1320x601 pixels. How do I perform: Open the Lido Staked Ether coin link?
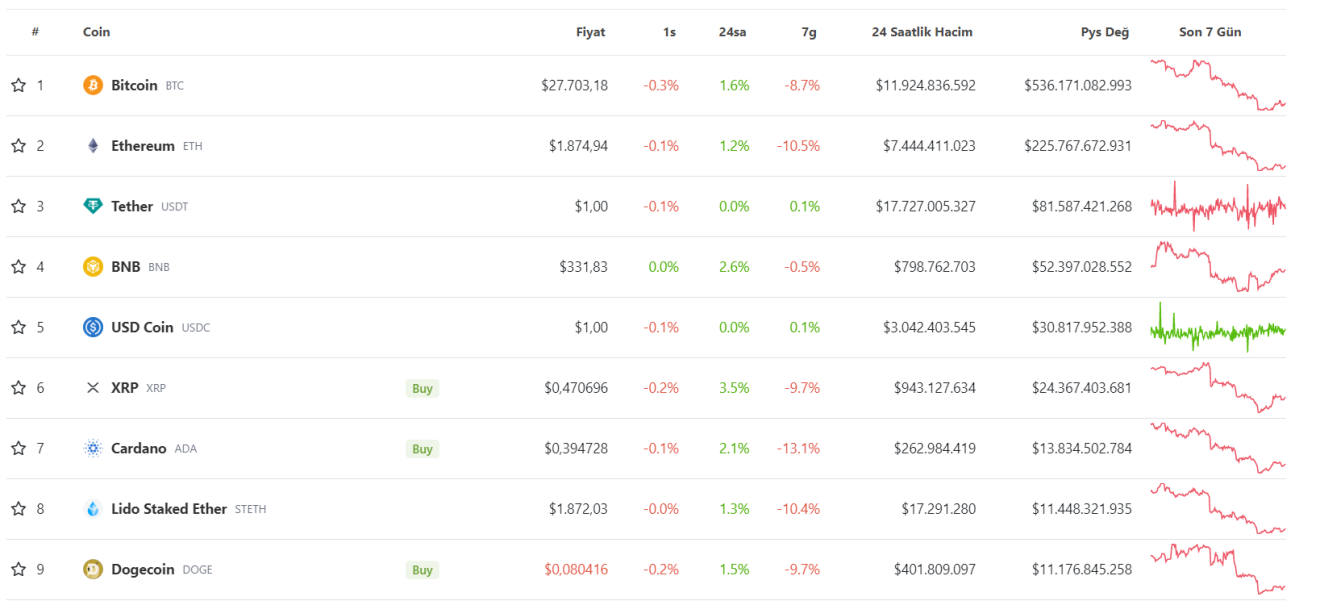click(168, 509)
